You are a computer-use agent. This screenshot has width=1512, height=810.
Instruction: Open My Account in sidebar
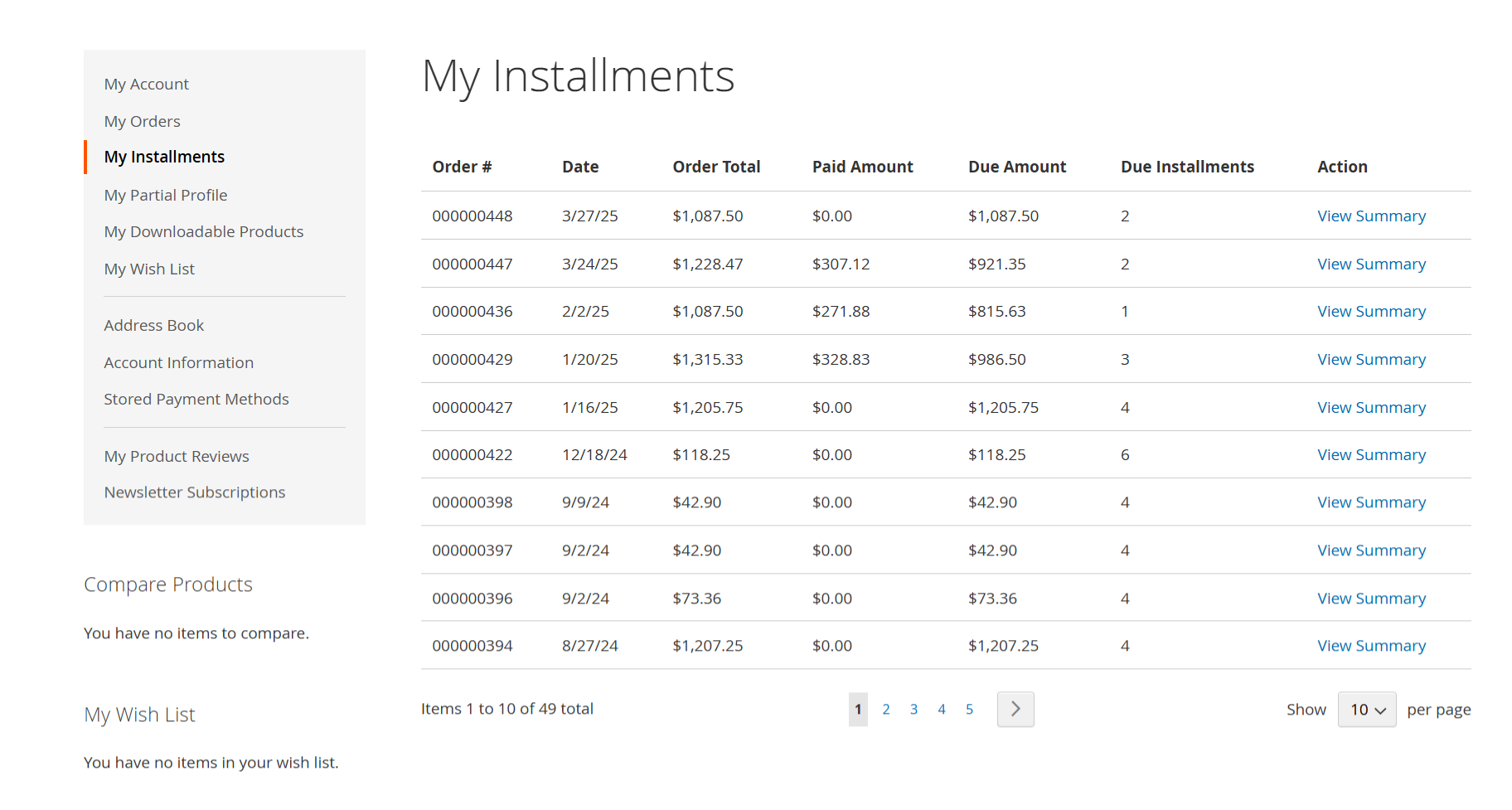(147, 84)
